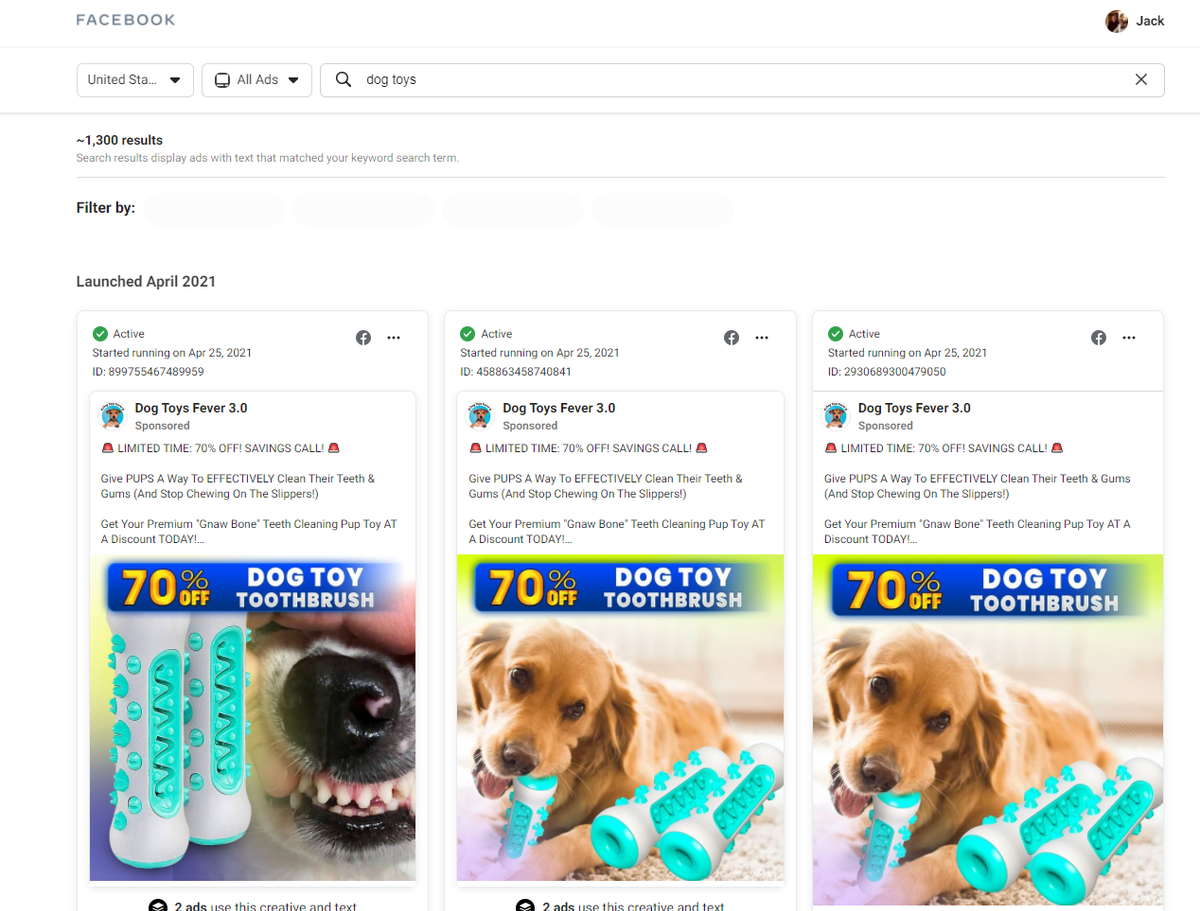Click the Filter by: label
This screenshot has height=911, width=1200.
pyautogui.click(x=106, y=208)
